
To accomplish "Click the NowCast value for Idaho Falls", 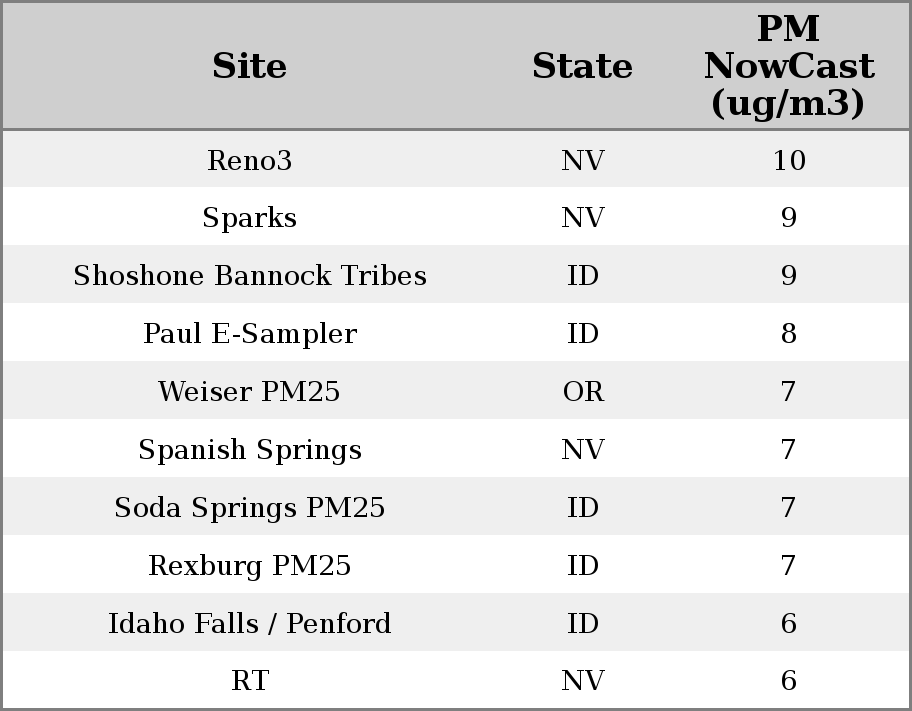I will coord(788,624).
